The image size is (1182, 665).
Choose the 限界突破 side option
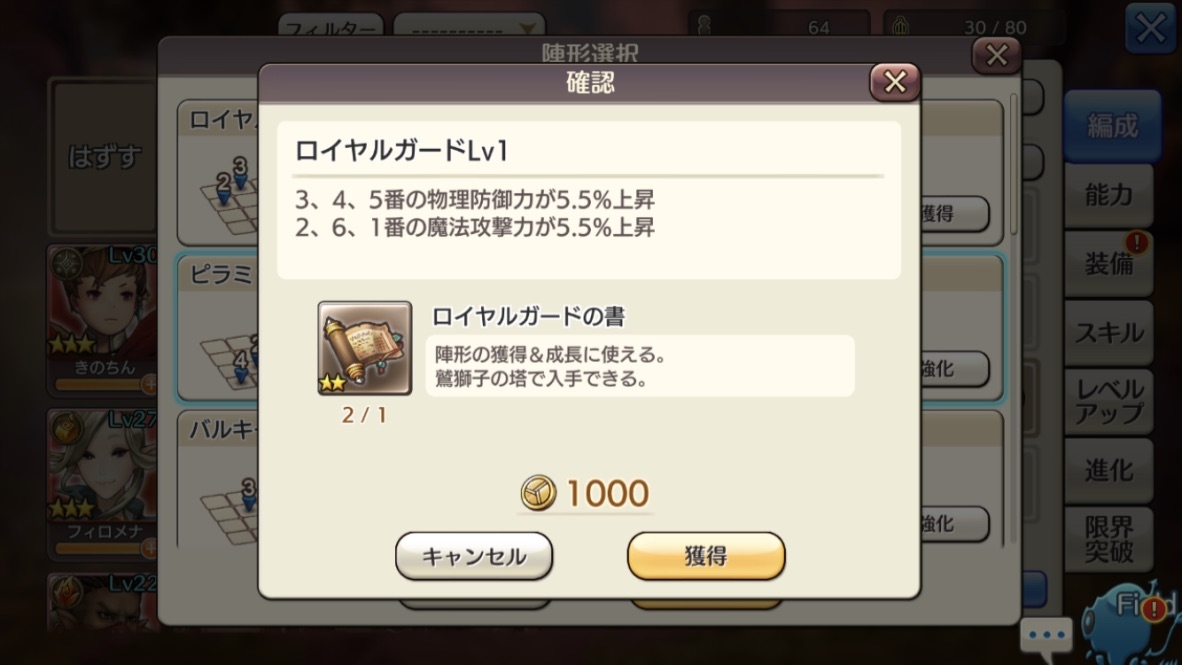[1109, 538]
